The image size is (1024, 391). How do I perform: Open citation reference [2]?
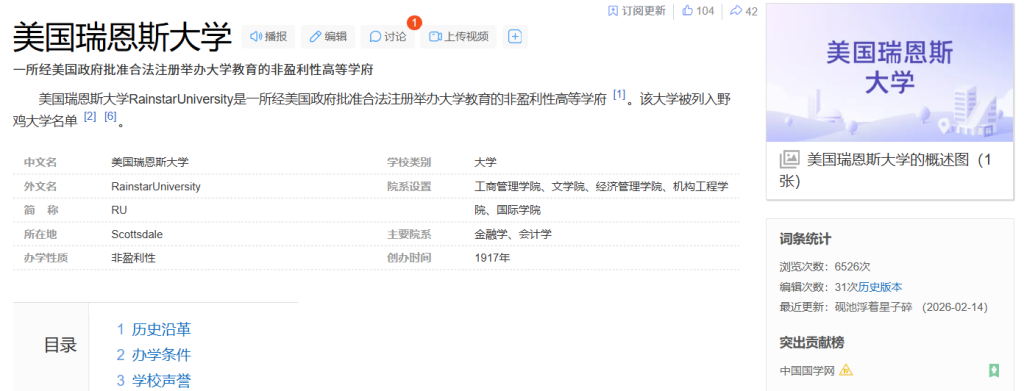[x=90, y=117]
